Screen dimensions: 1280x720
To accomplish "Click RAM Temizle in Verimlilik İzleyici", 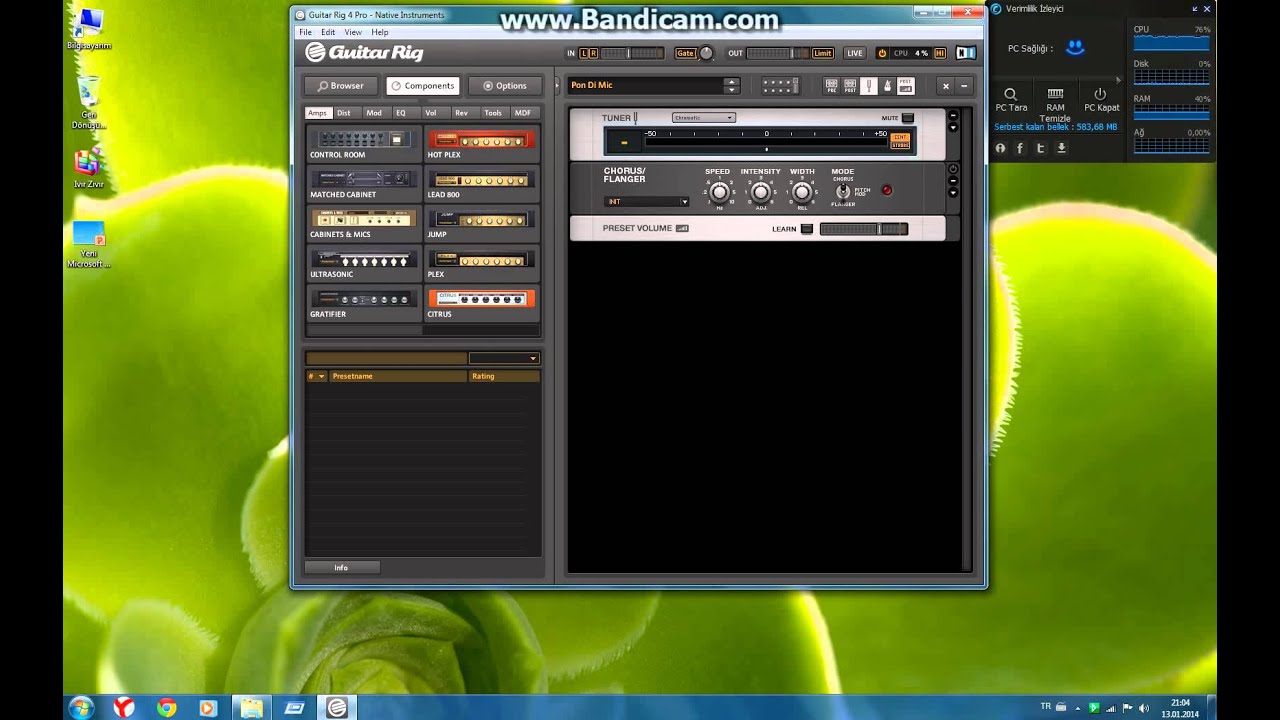I will click(1055, 105).
